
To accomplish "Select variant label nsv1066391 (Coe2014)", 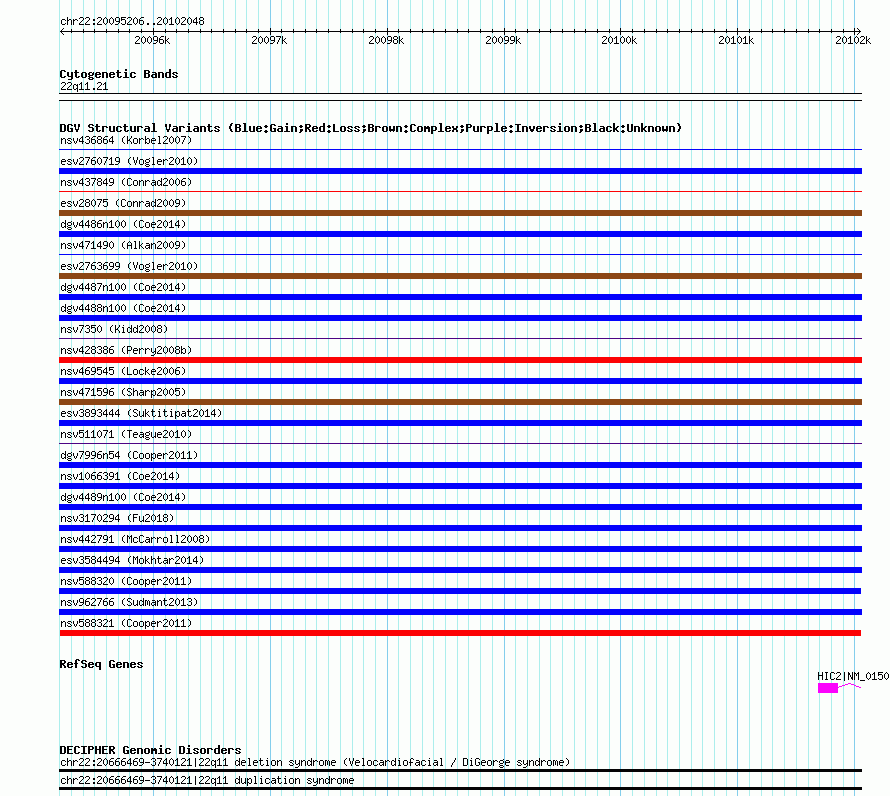I will (x=120, y=476).
